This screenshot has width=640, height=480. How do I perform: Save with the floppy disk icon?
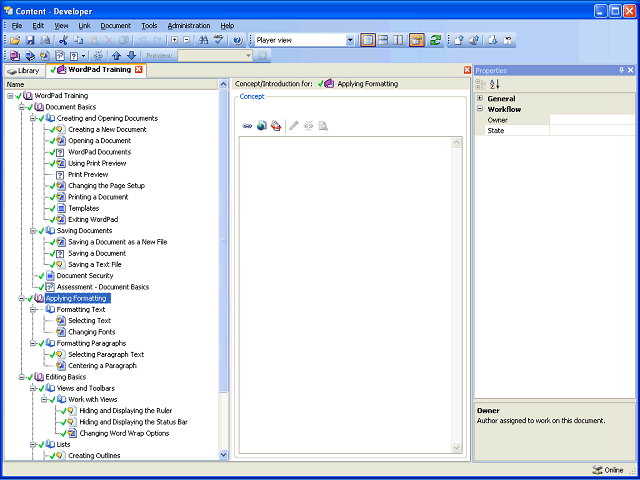(x=30, y=40)
